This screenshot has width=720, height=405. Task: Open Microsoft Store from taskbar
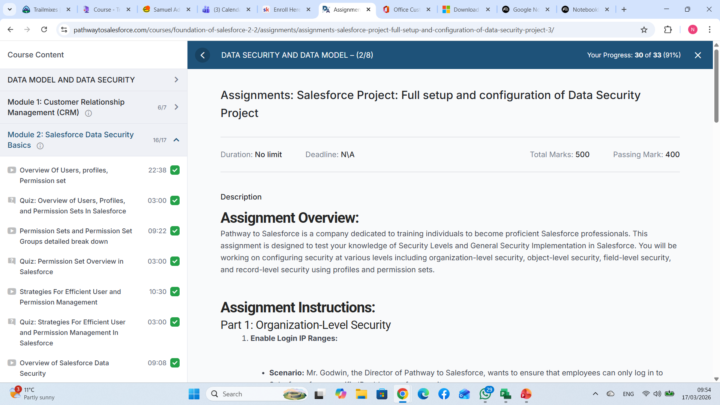(x=382, y=394)
